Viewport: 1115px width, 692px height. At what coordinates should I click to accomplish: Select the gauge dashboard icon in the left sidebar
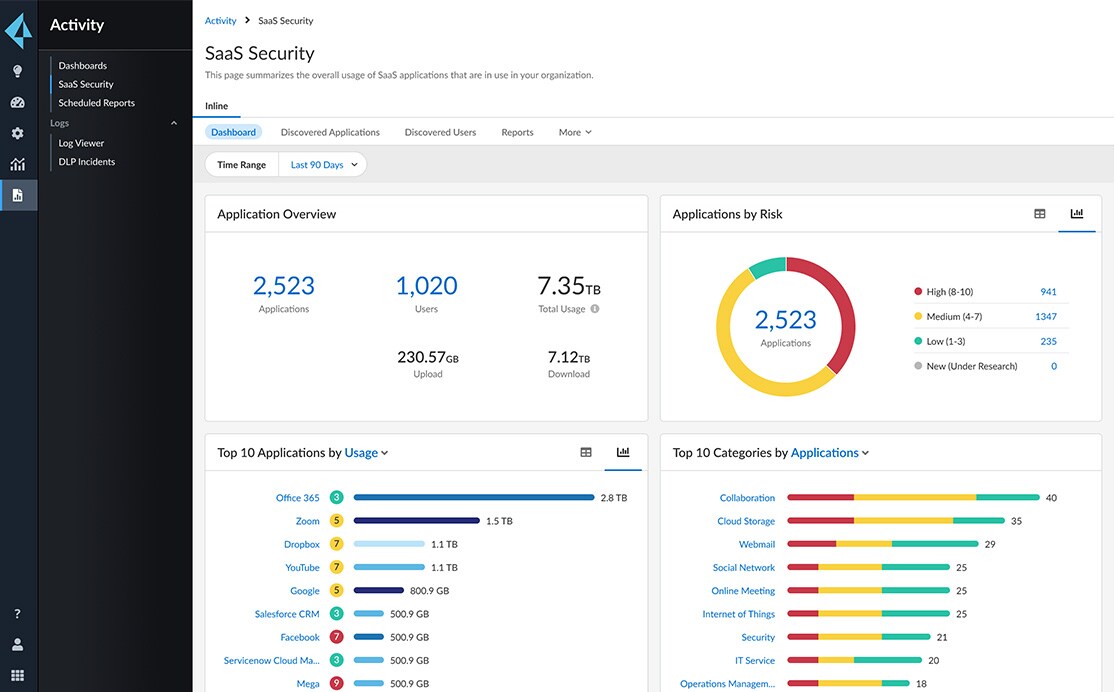16,101
